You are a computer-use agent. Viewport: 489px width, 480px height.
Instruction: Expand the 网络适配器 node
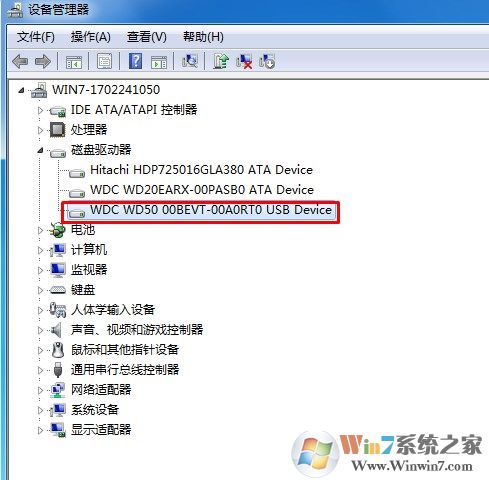click(40, 390)
